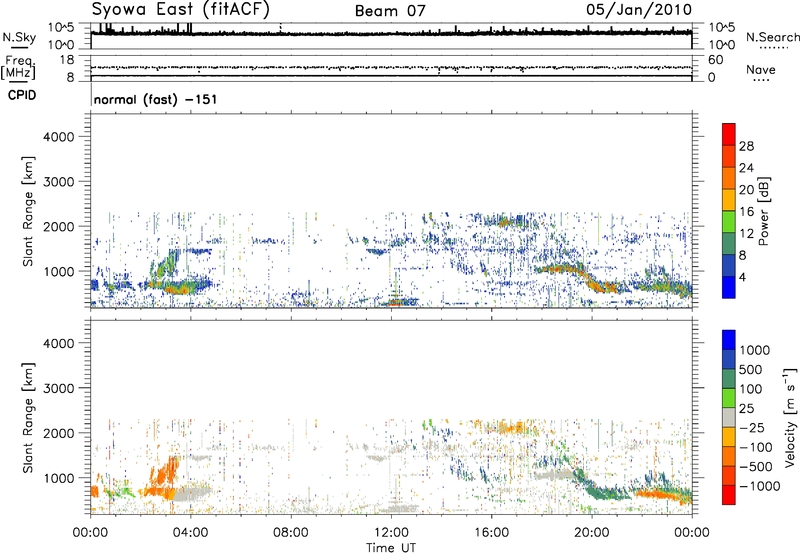Click velocity scale value -1000
The width and height of the screenshot is (800, 554).
[760, 486]
